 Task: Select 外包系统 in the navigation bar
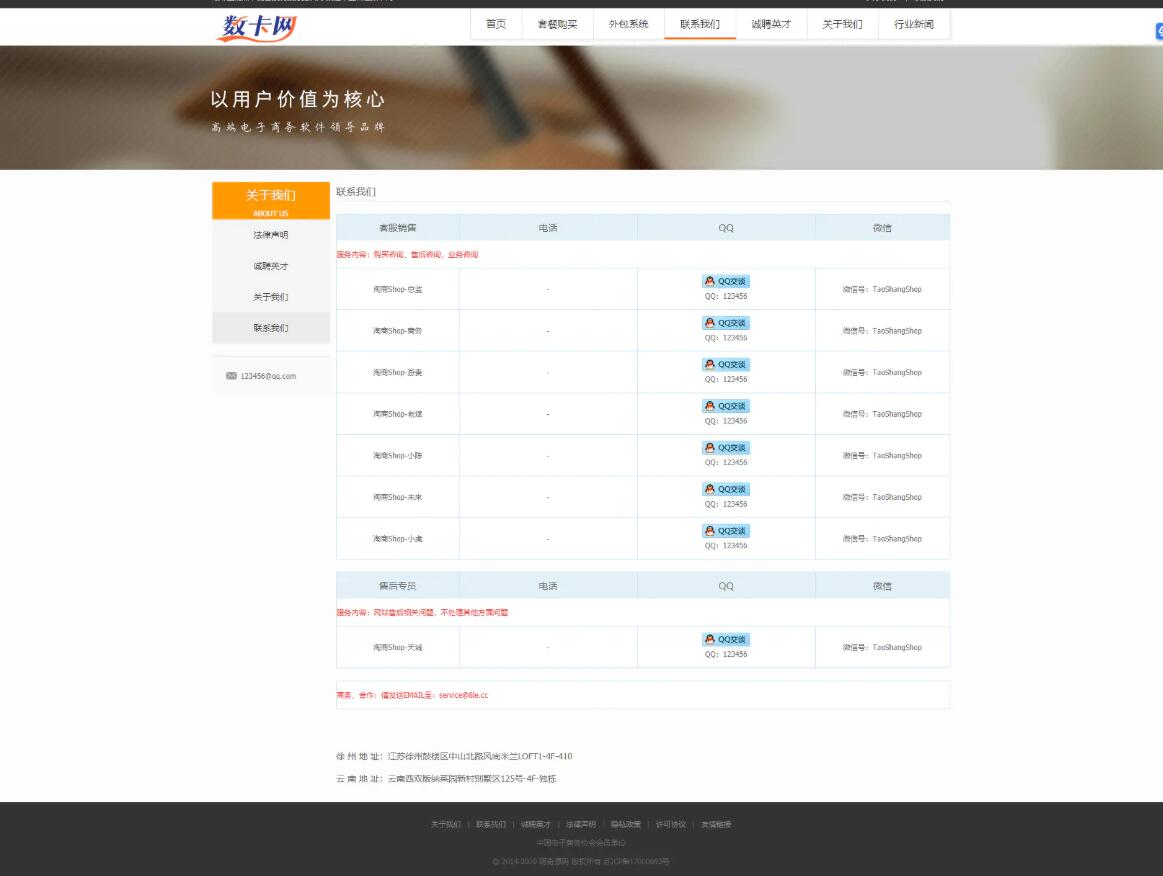tap(628, 24)
